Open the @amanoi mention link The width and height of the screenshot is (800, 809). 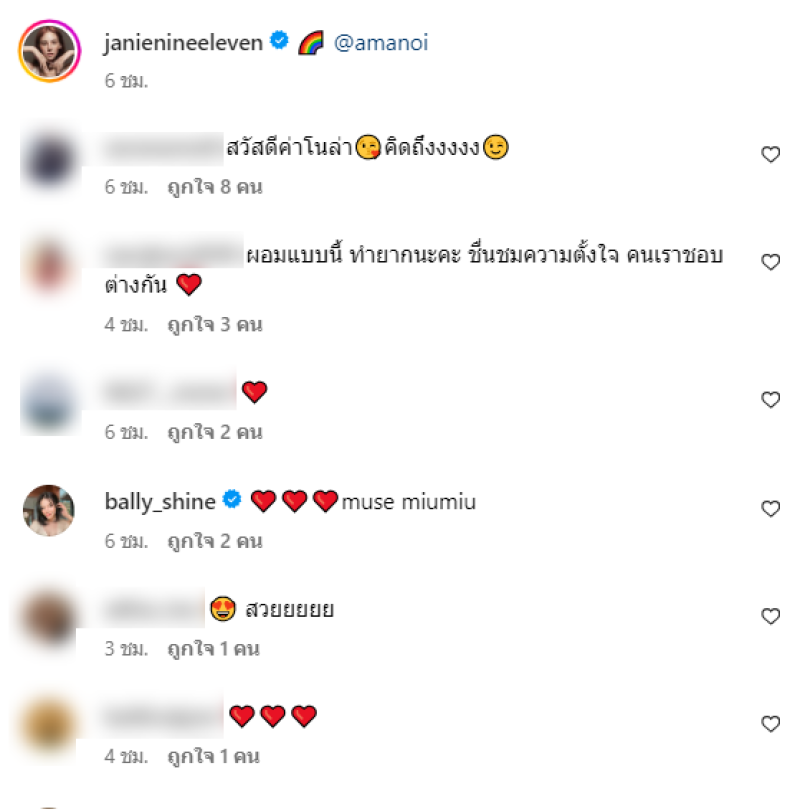(x=381, y=43)
